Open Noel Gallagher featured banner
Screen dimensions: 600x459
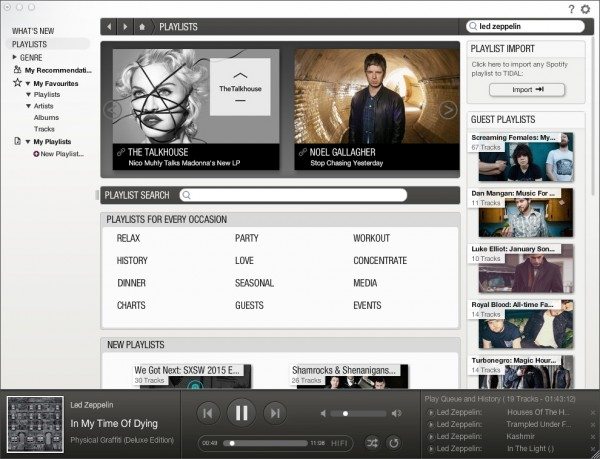click(377, 109)
